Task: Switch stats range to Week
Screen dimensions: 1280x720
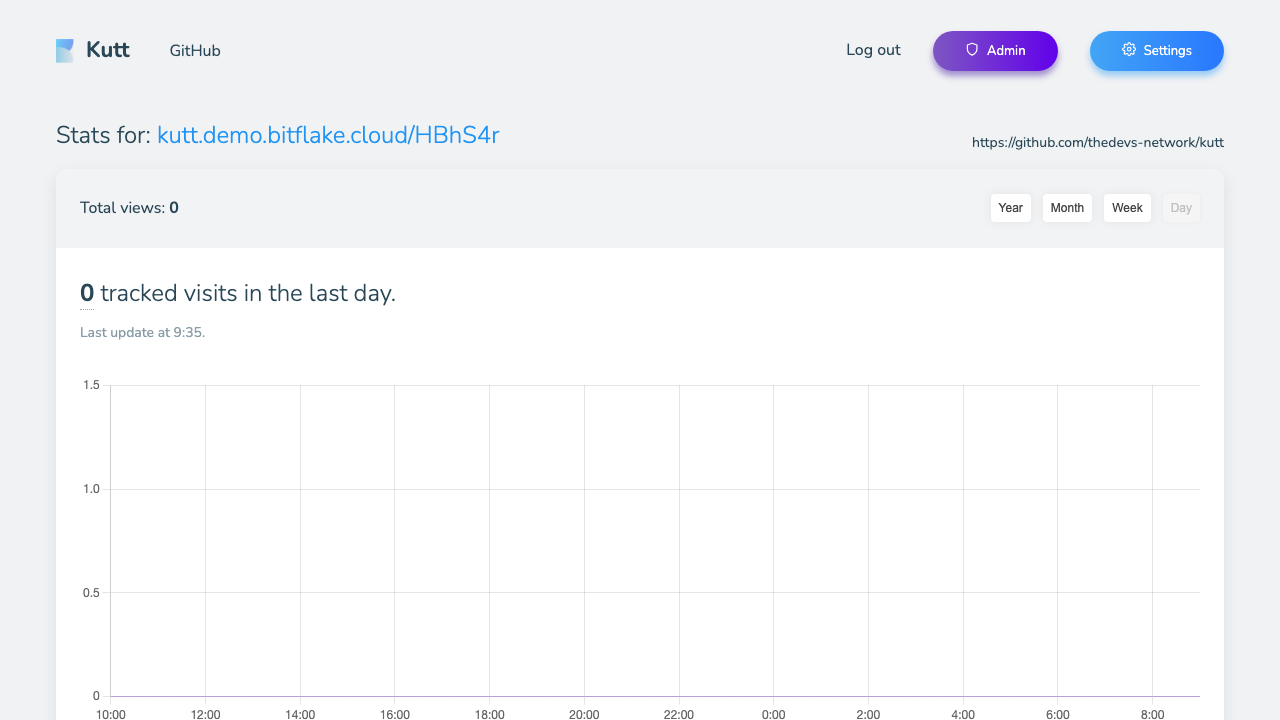Action: pos(1127,208)
